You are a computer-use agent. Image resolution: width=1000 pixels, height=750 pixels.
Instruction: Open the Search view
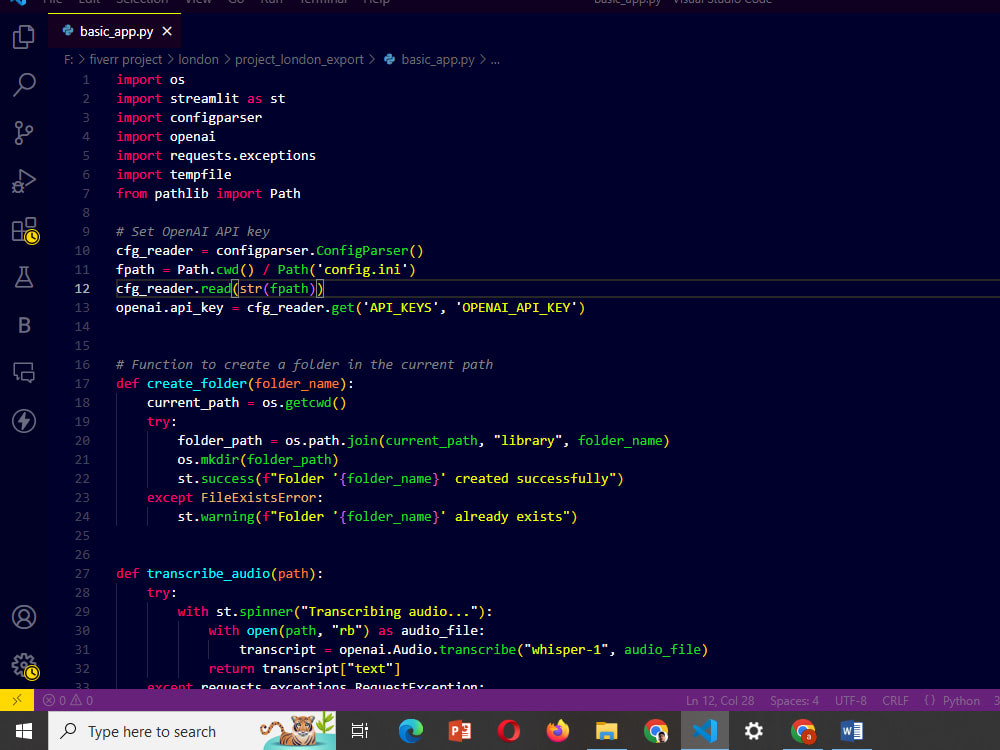24,84
